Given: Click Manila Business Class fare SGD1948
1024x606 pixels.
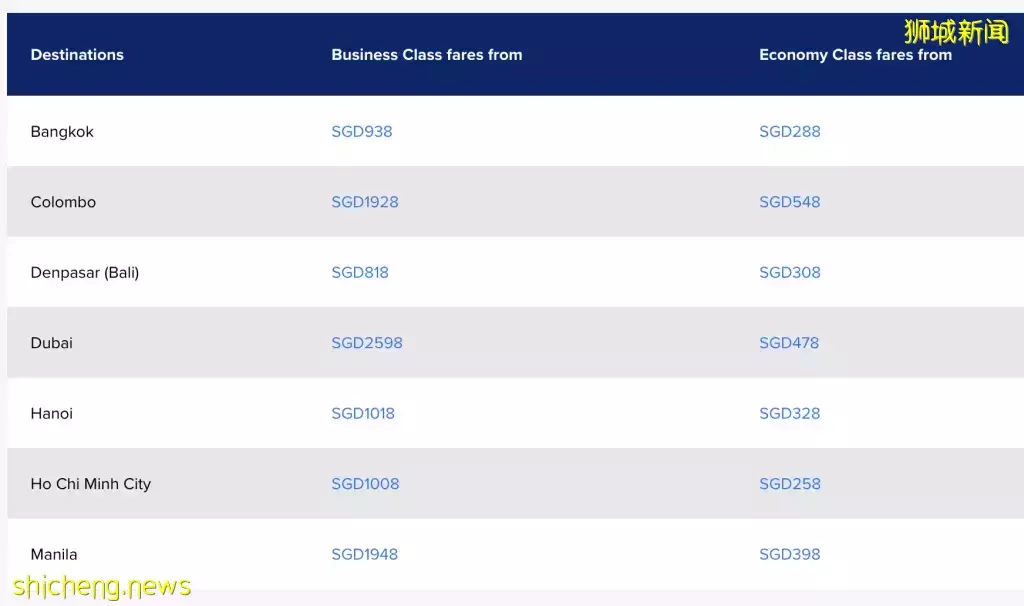Looking at the screenshot, I should (x=365, y=554).
